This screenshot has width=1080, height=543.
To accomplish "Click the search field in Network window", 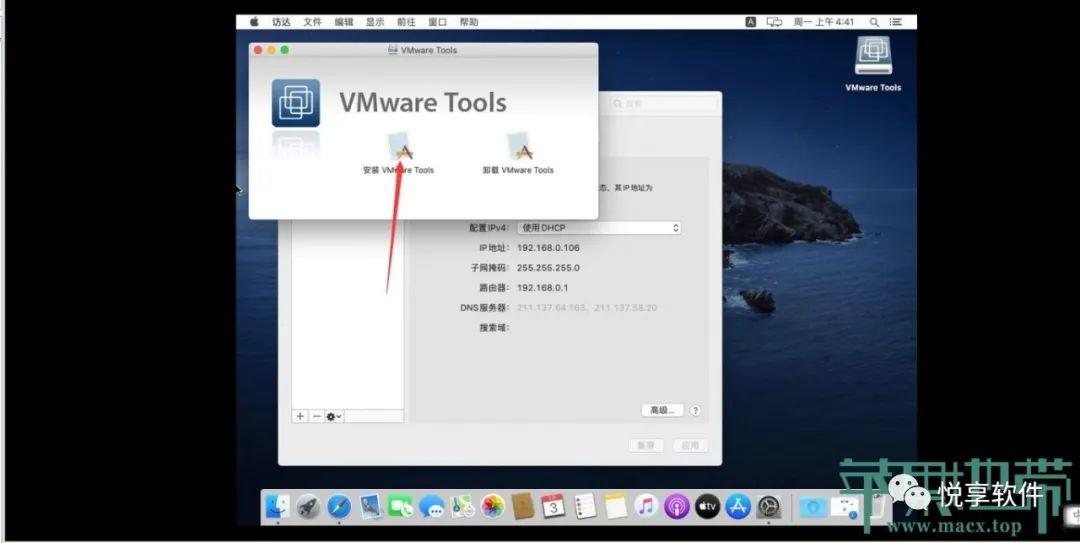I will tap(662, 103).
